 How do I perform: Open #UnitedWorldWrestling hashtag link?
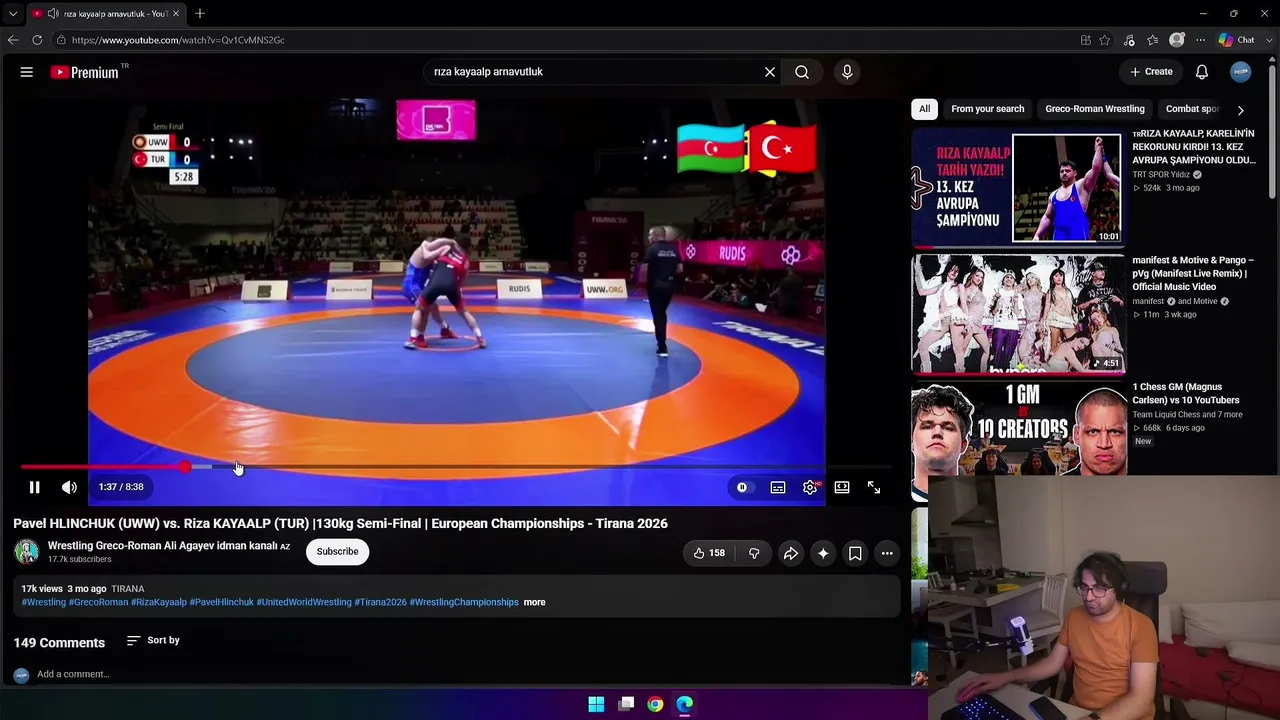click(304, 602)
